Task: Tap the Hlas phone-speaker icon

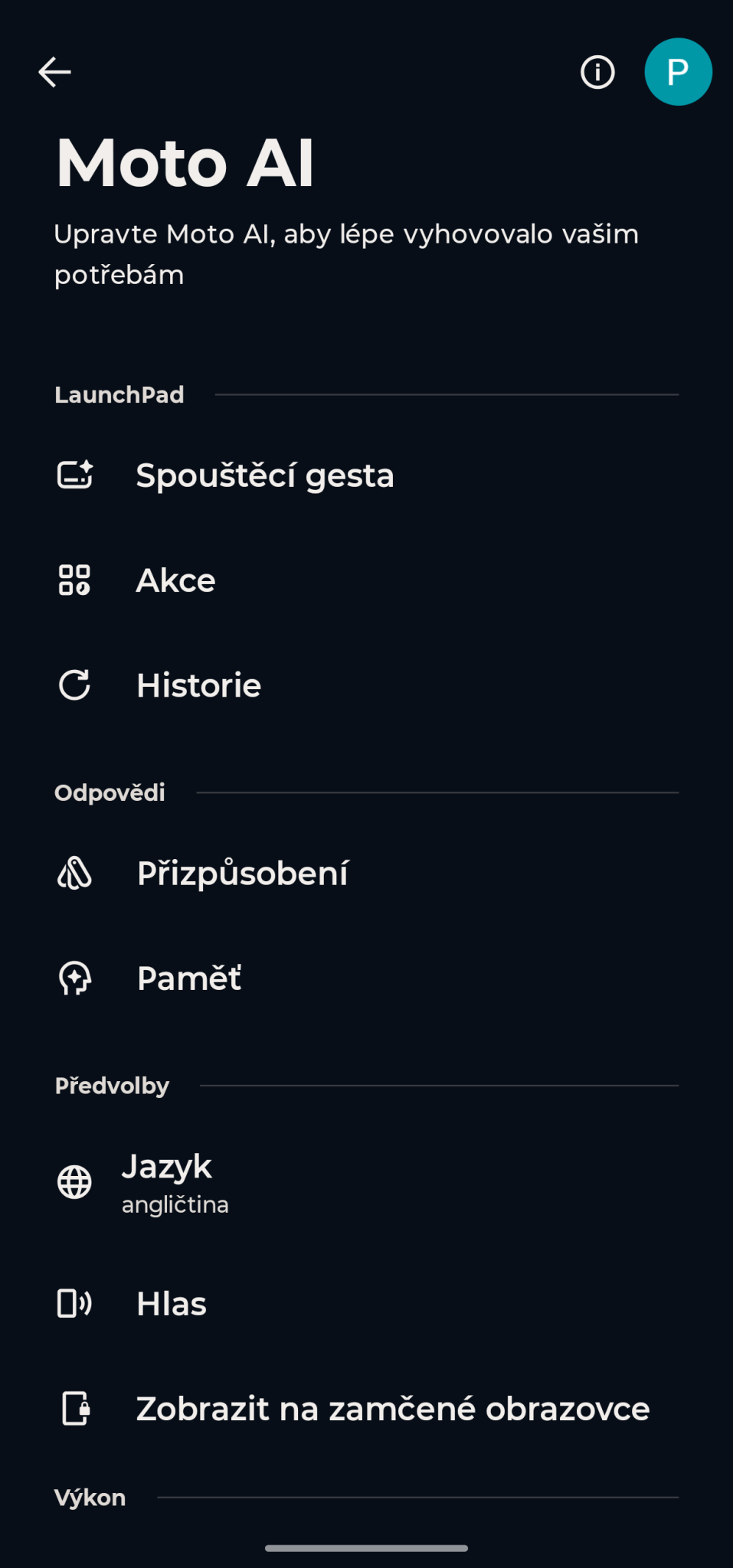Action: [75, 1303]
